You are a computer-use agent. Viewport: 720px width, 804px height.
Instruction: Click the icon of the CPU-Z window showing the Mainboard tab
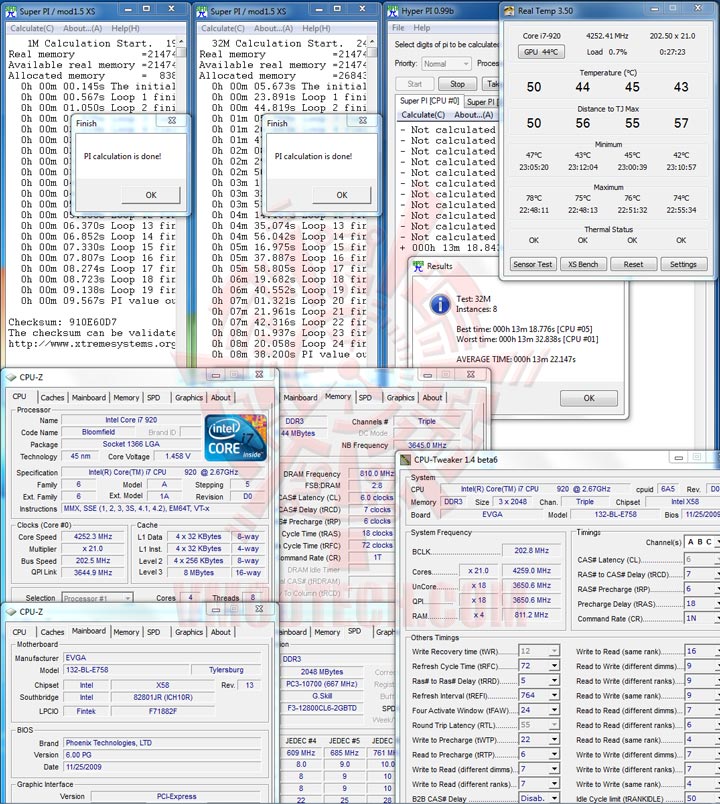coord(11,612)
